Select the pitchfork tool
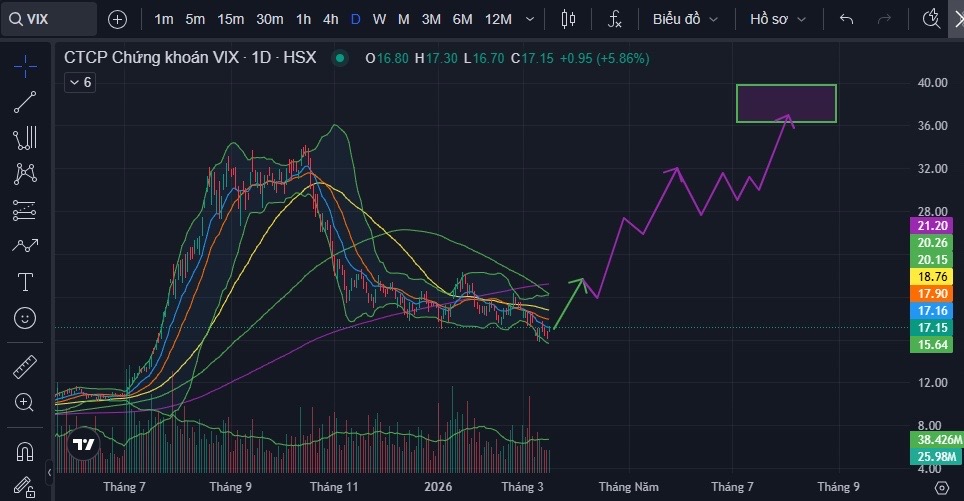 point(25,138)
